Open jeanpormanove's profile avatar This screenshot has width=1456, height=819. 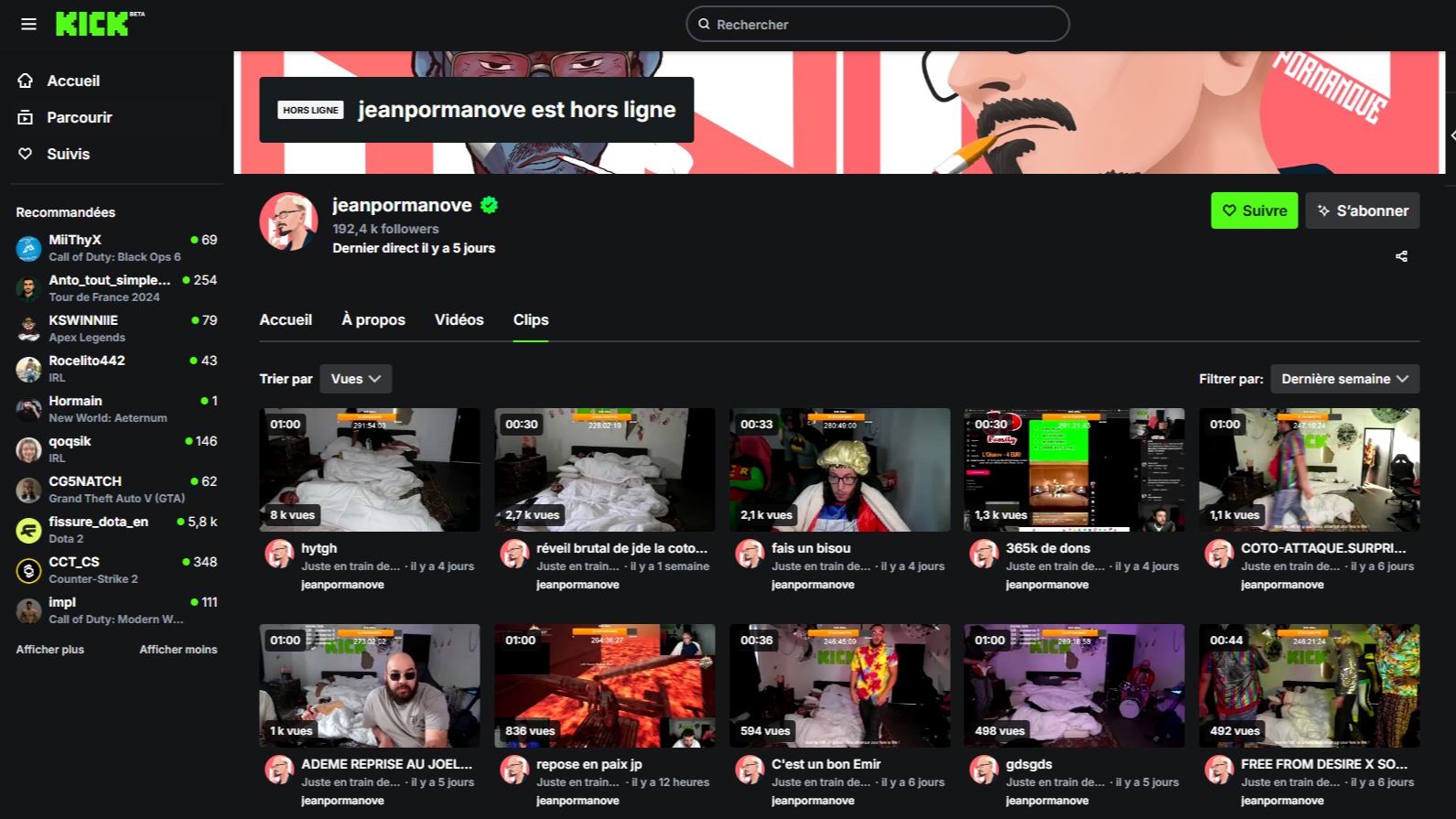(x=288, y=221)
